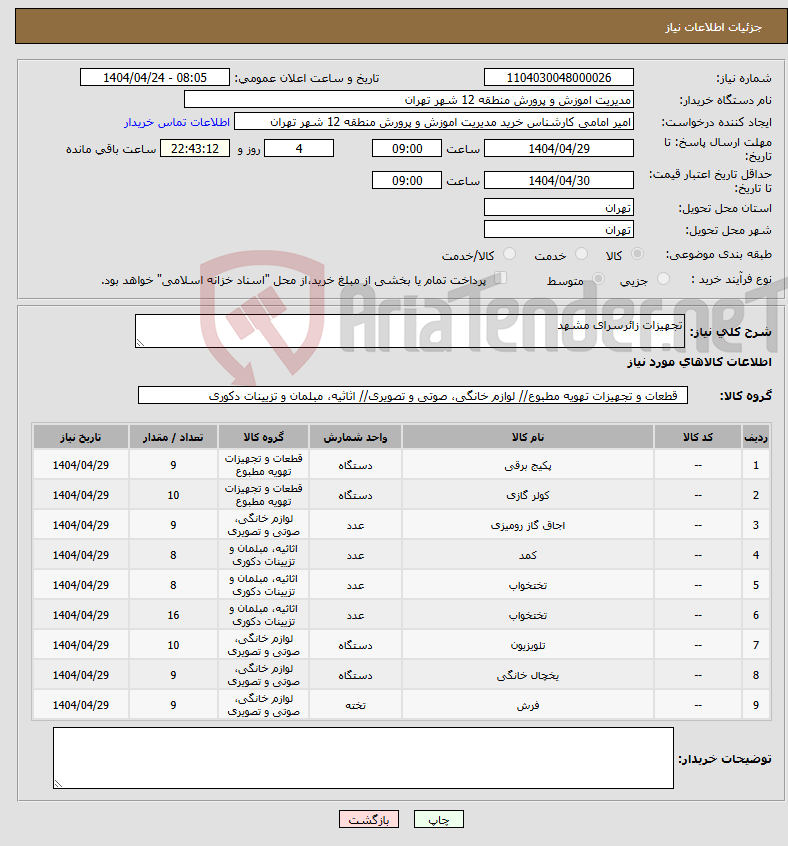Screen dimensions: 788x846
Task: Click the تعداد / مقدار column header
Action: pos(173,437)
